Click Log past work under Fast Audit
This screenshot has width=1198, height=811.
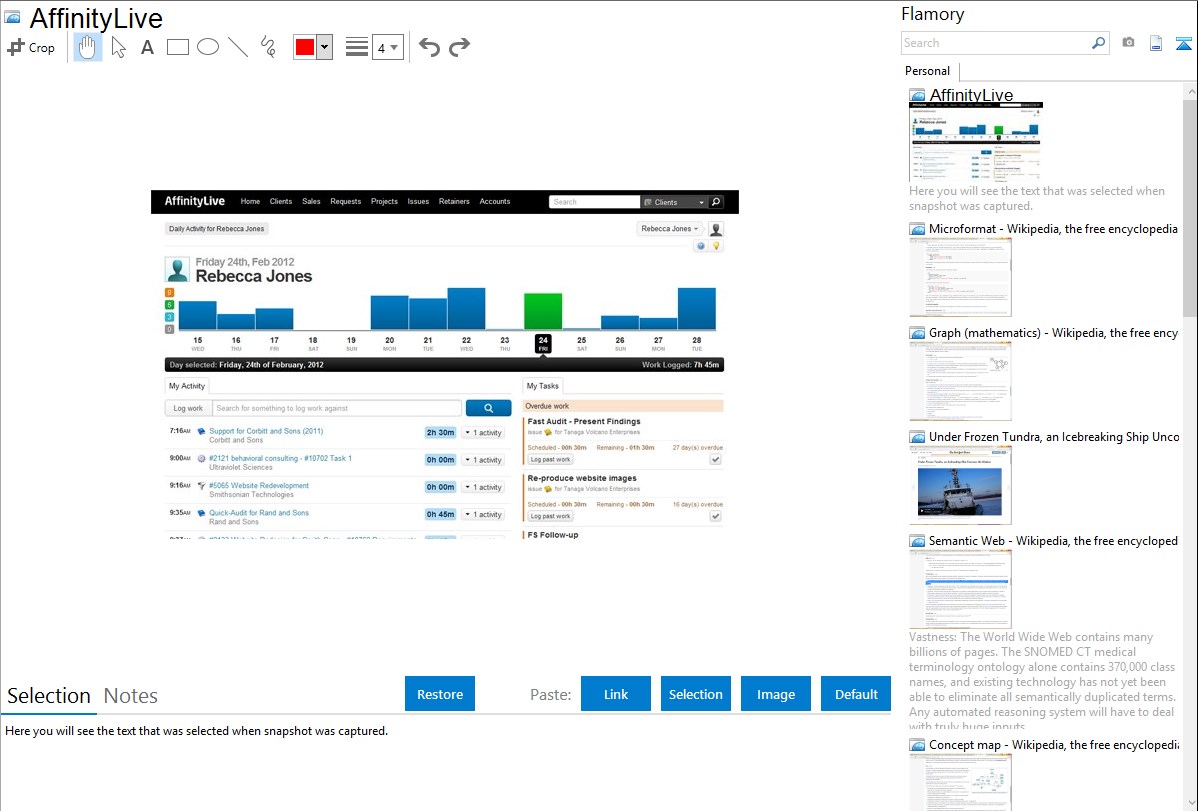550,459
